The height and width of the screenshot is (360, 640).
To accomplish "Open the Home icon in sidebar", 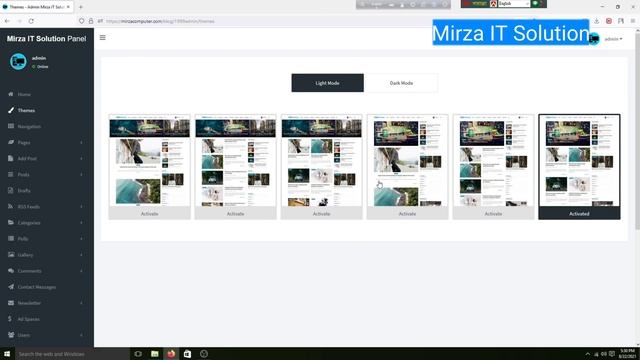I will tap(11, 94).
